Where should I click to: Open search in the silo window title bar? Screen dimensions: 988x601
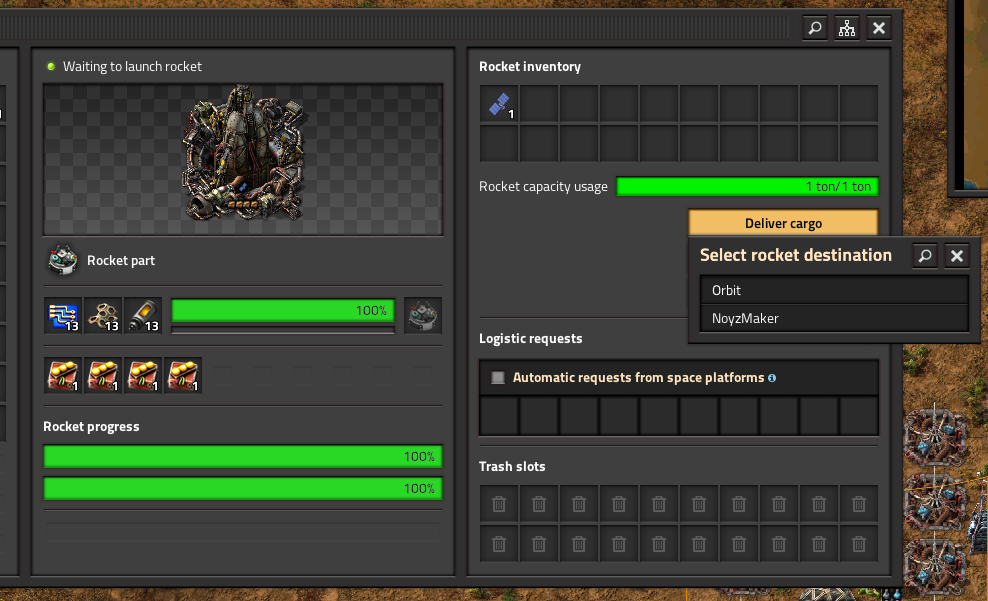(815, 28)
